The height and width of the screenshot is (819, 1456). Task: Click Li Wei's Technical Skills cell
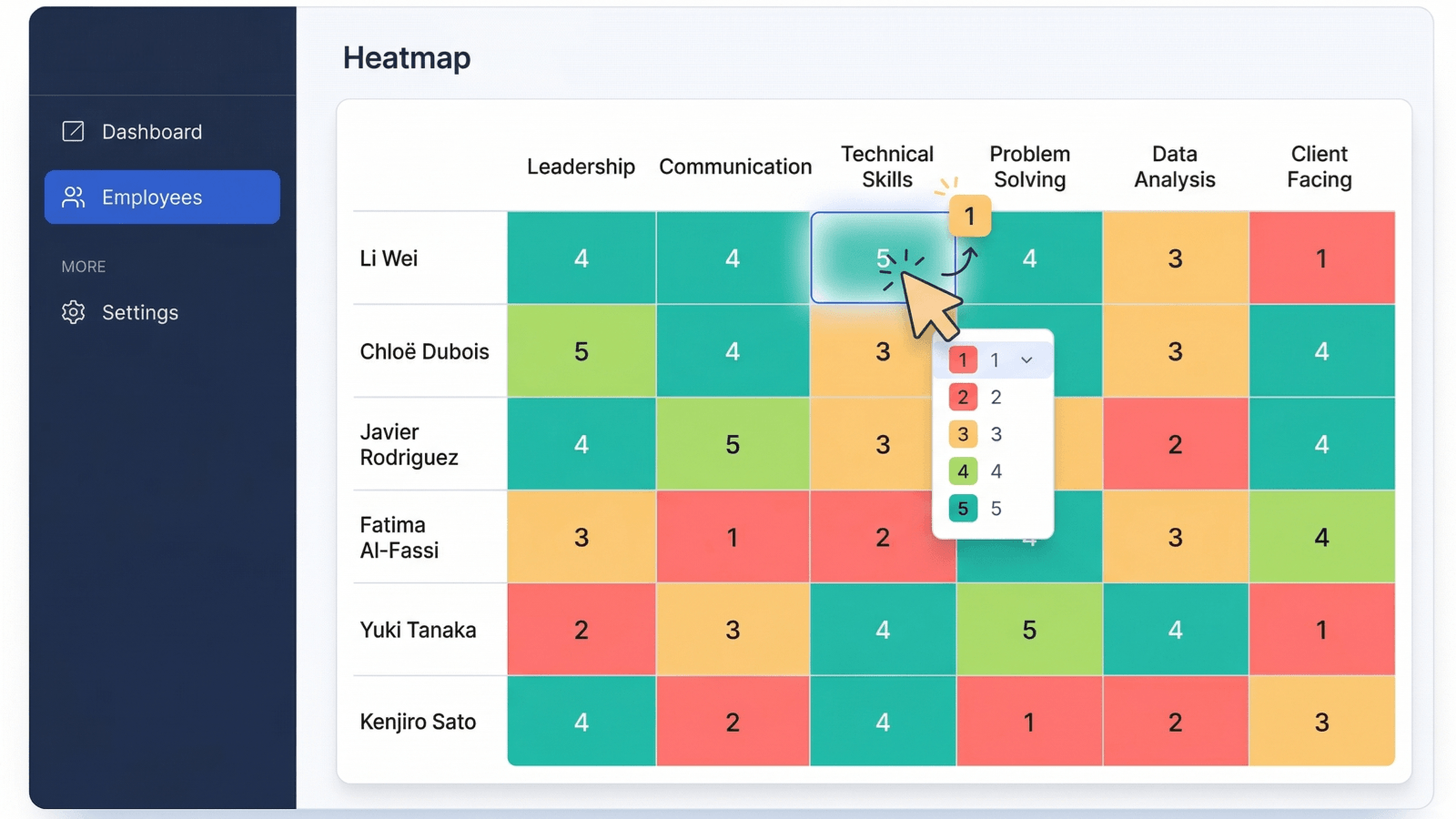883,258
